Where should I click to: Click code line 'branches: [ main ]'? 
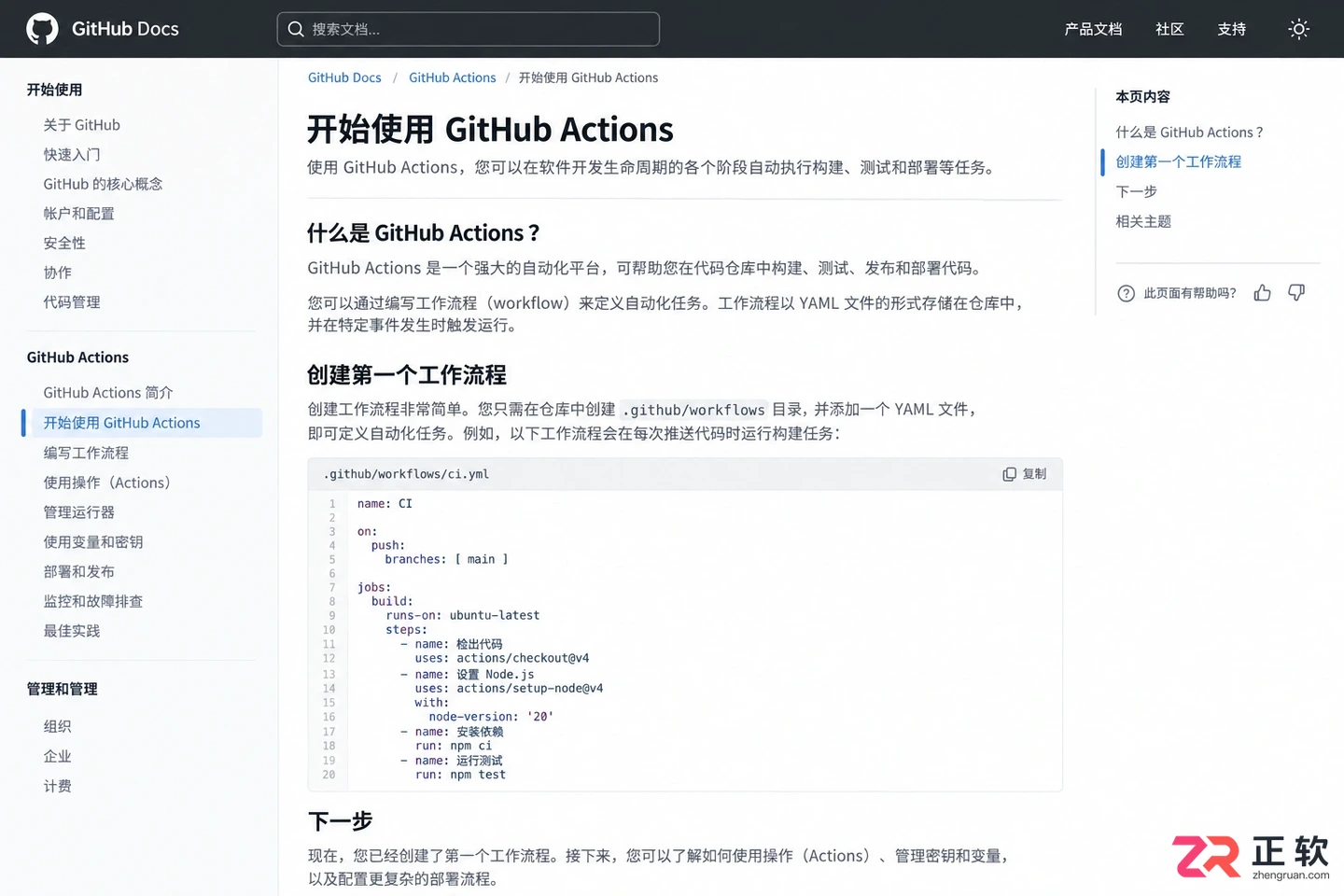446,560
